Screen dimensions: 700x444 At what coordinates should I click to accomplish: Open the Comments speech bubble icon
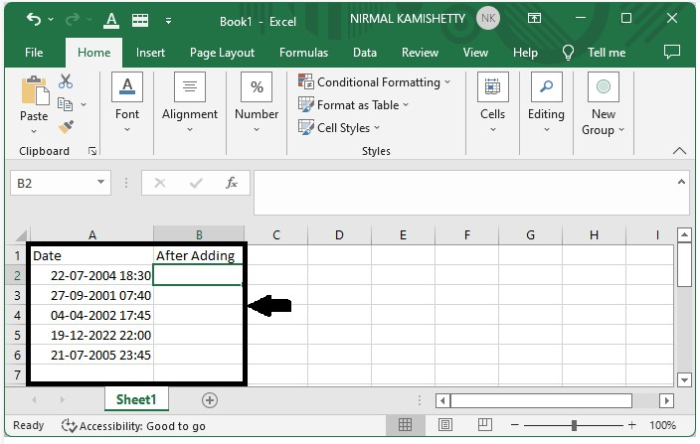click(672, 52)
